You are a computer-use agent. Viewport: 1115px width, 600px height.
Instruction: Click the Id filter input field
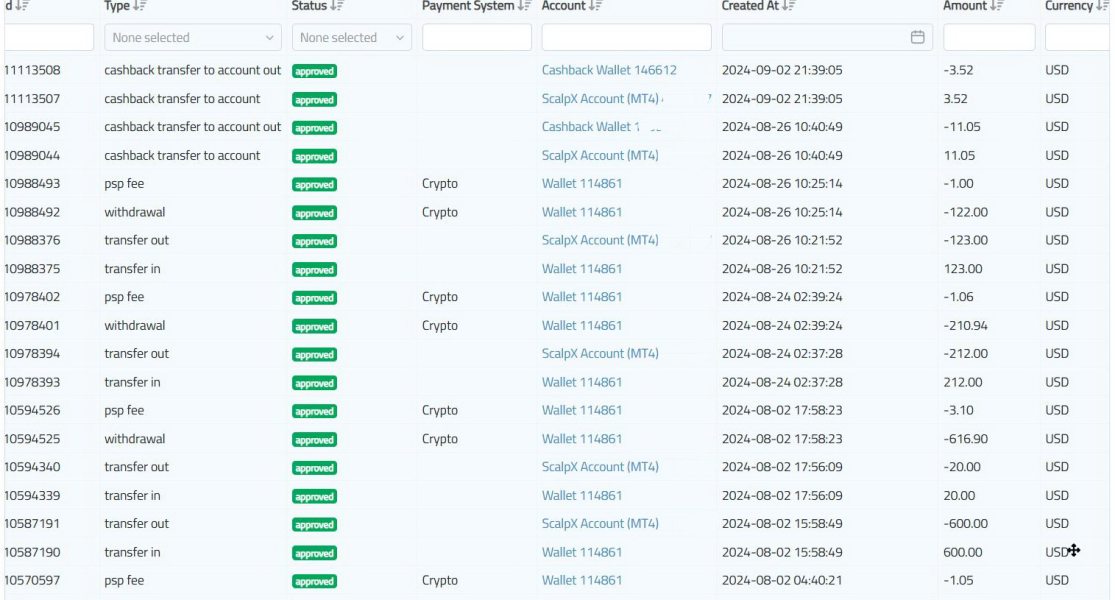(x=48, y=38)
